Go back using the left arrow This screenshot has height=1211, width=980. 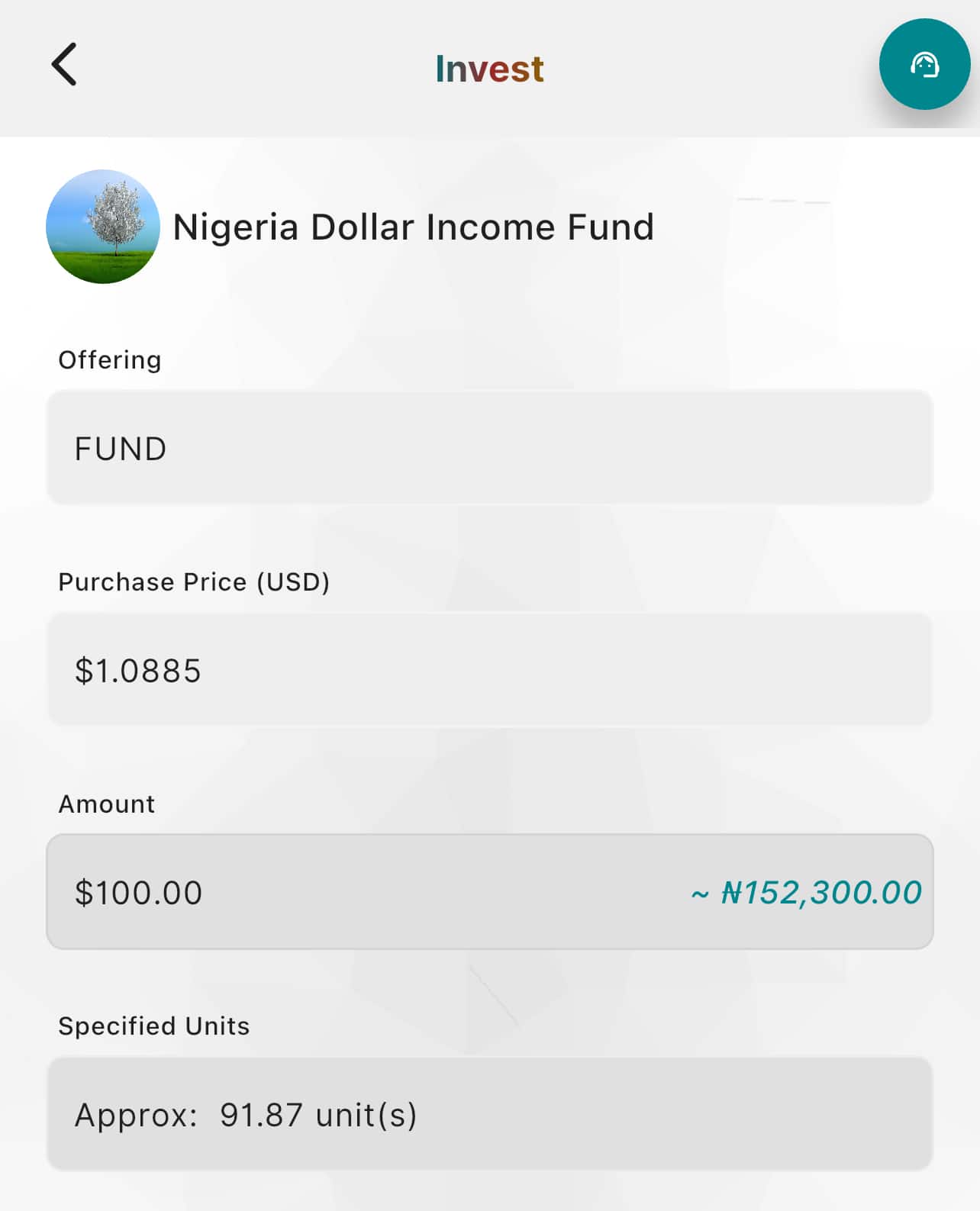pos(64,64)
